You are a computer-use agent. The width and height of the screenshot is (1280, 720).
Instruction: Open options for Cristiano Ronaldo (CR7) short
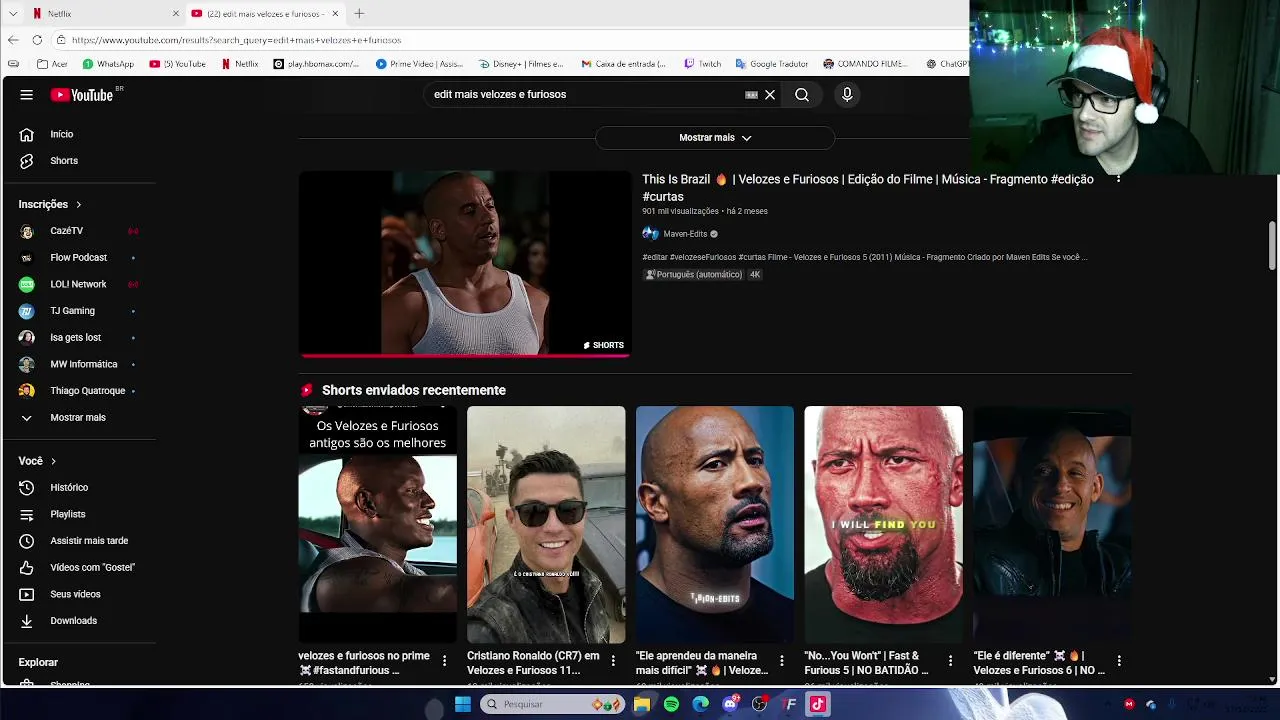(x=613, y=660)
